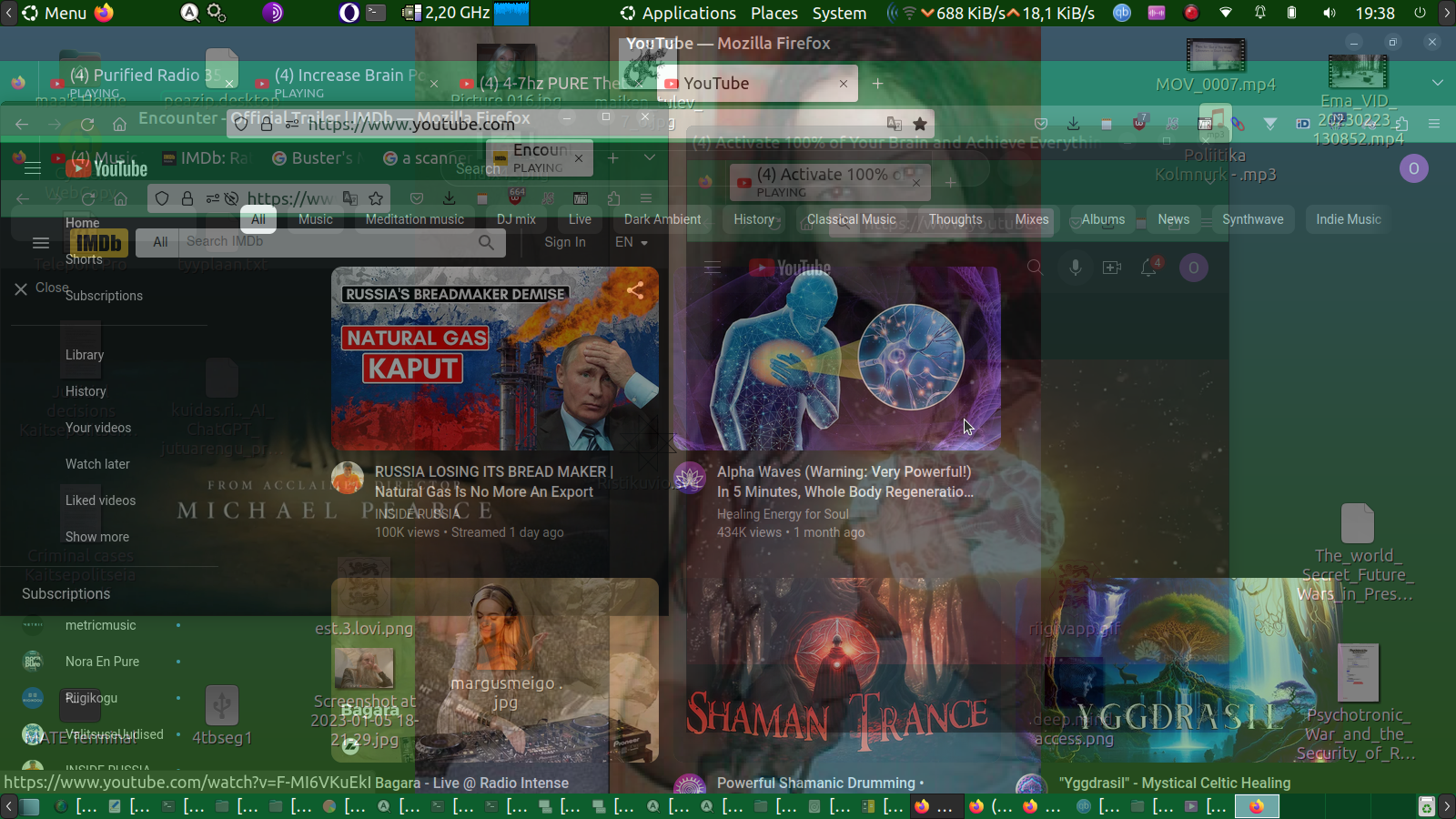The height and width of the screenshot is (819, 1456).
Task: Open the purple account avatar on YouTube homepage
Action: click(x=1413, y=168)
